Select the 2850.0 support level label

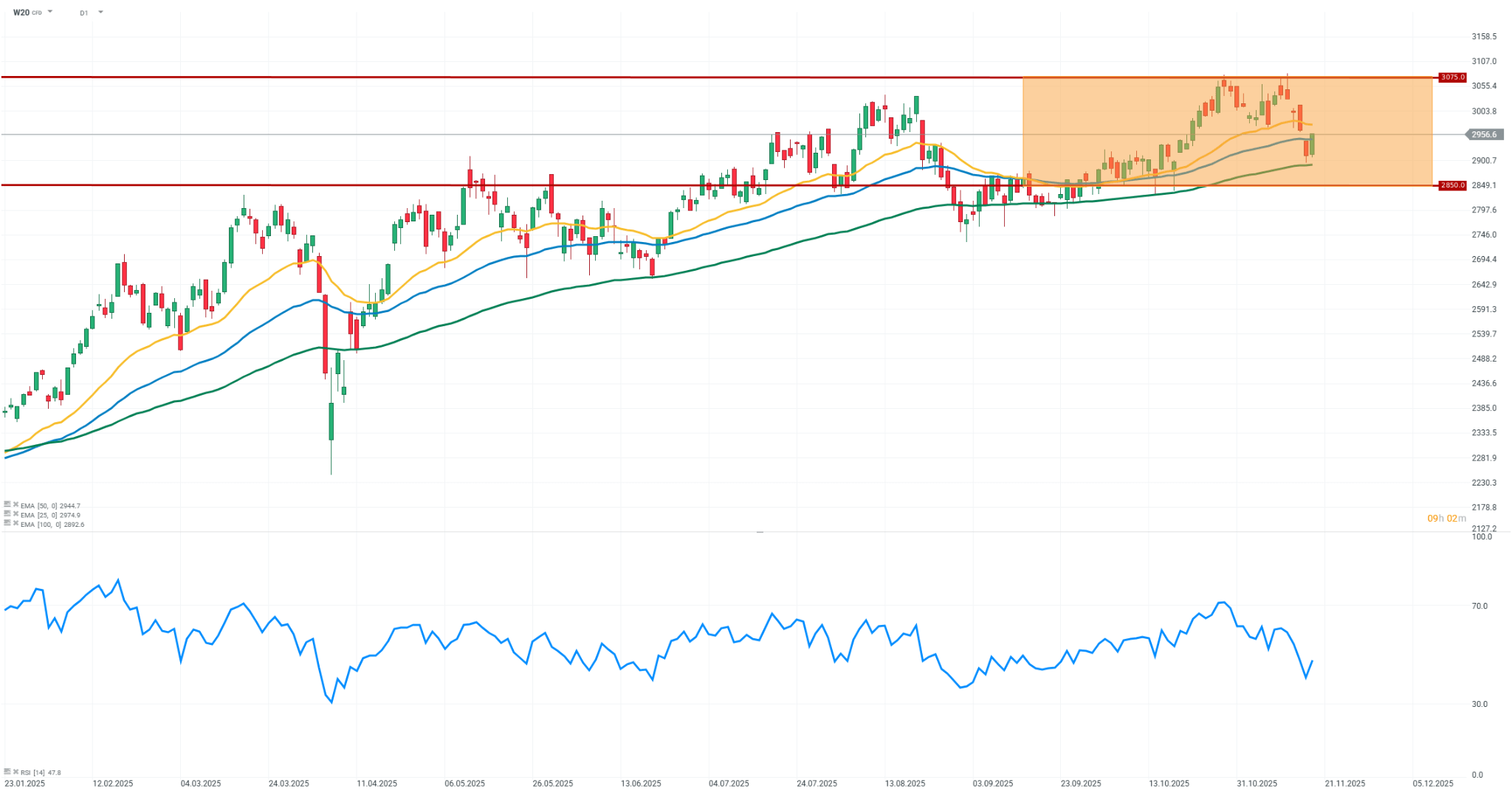(x=1452, y=185)
